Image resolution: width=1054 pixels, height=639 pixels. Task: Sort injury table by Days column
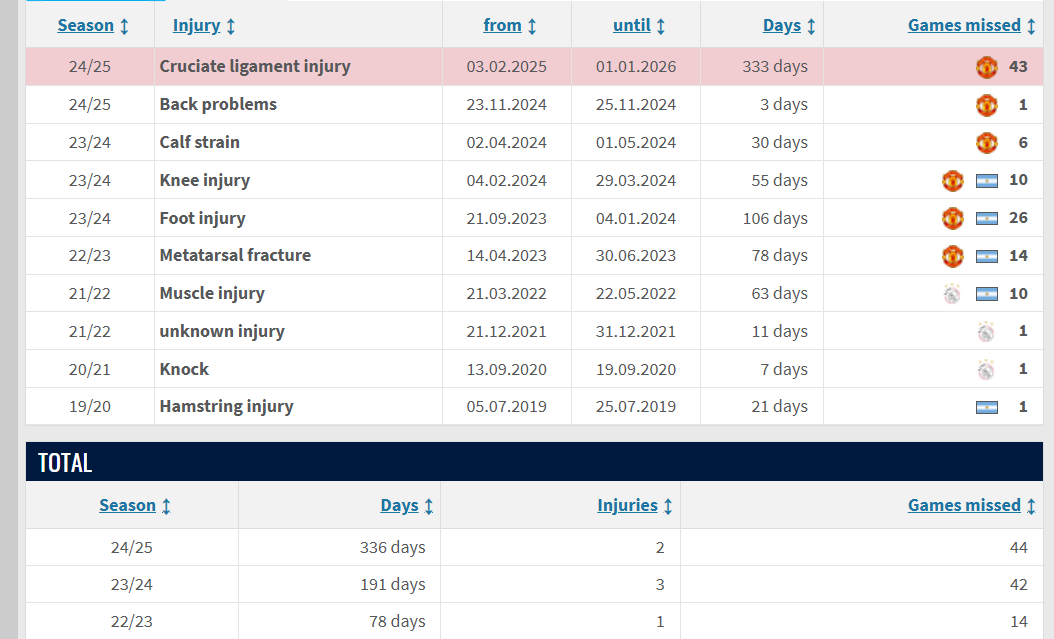point(789,26)
